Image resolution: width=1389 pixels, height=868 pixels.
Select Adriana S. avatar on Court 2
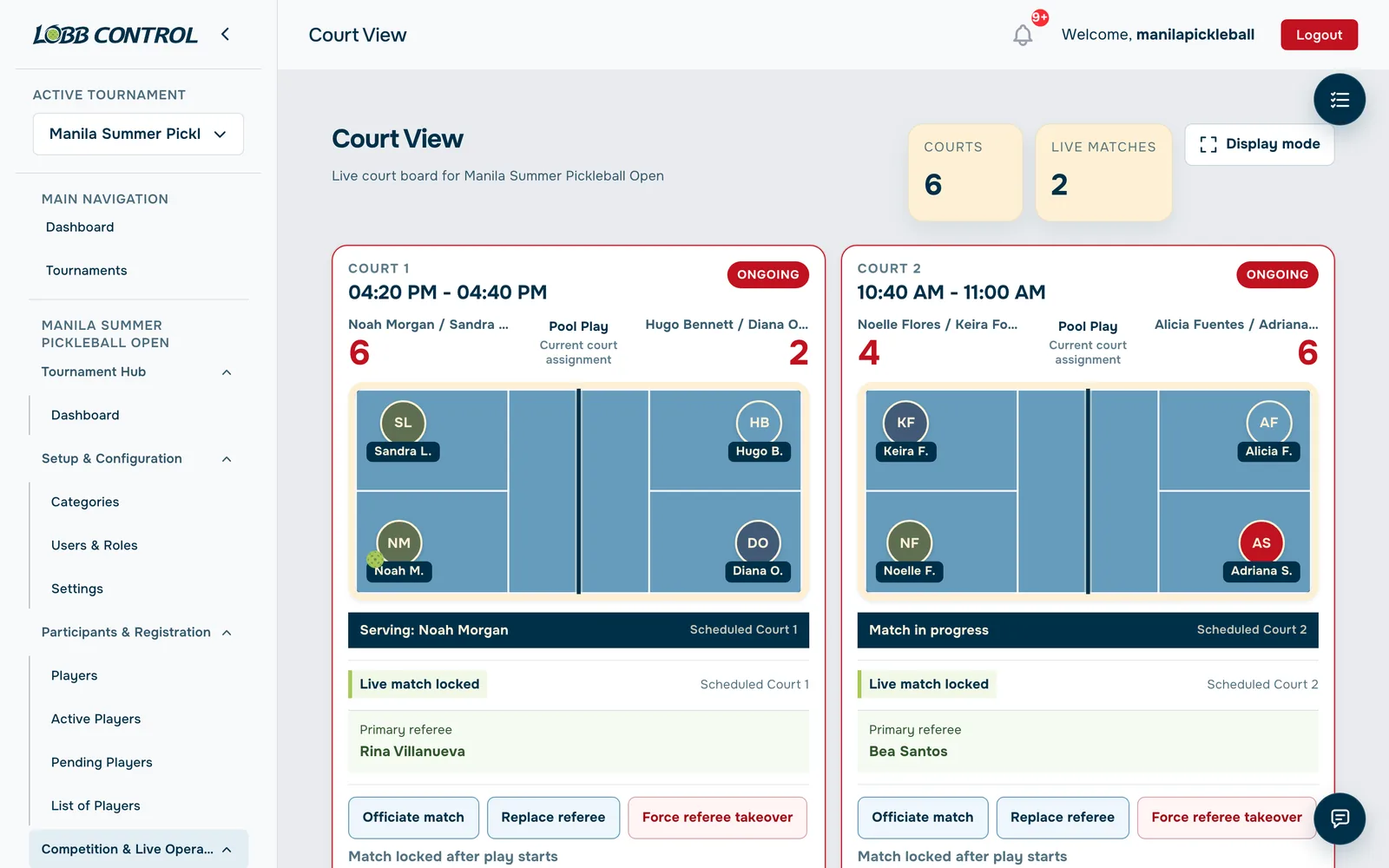tap(1261, 542)
